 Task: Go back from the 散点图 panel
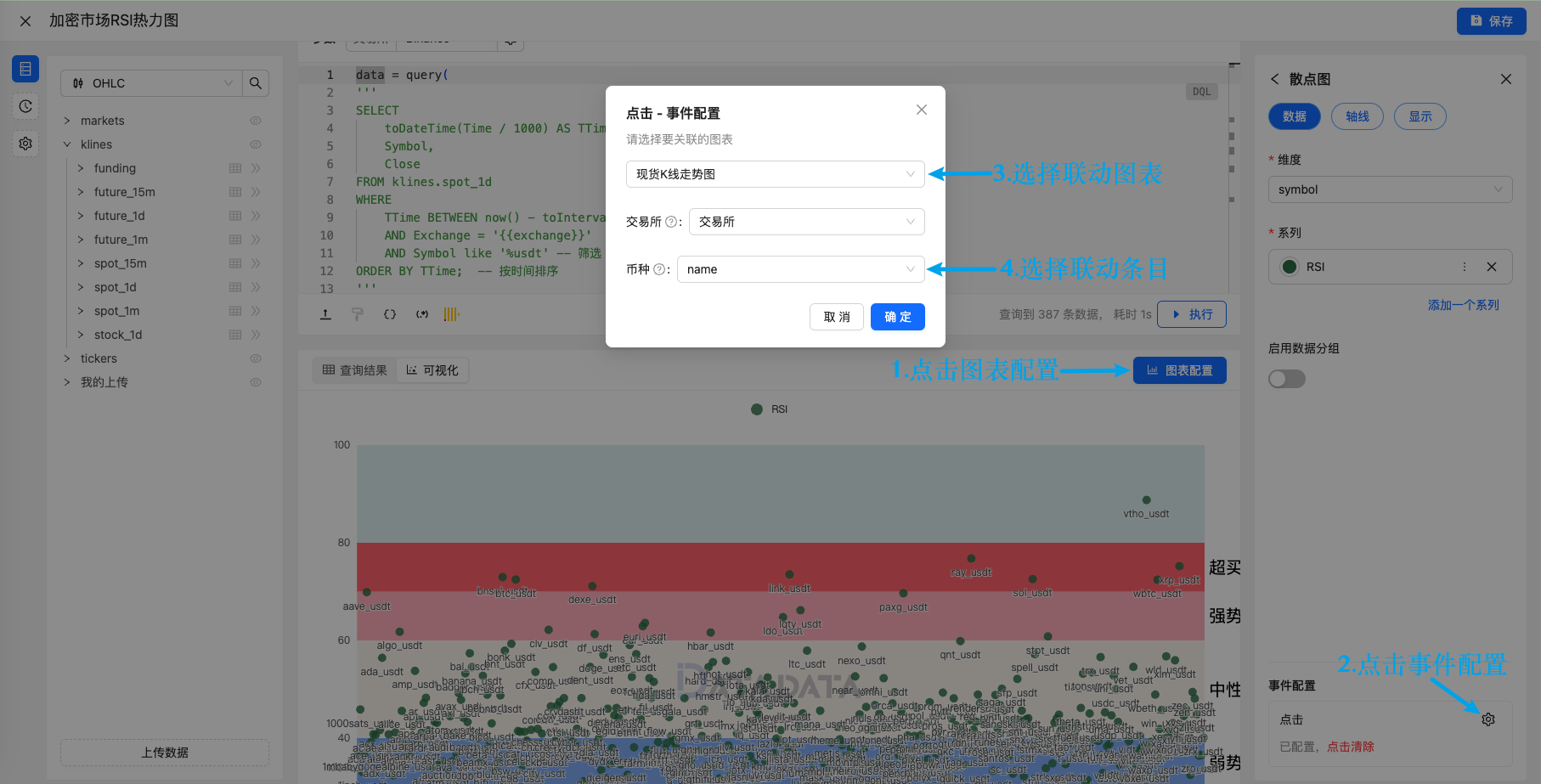(x=1274, y=79)
